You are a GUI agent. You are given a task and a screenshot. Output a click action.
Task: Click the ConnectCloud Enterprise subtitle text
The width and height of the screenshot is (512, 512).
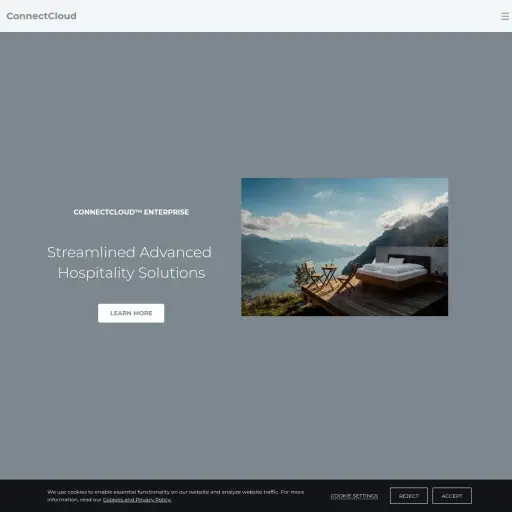[131, 212]
